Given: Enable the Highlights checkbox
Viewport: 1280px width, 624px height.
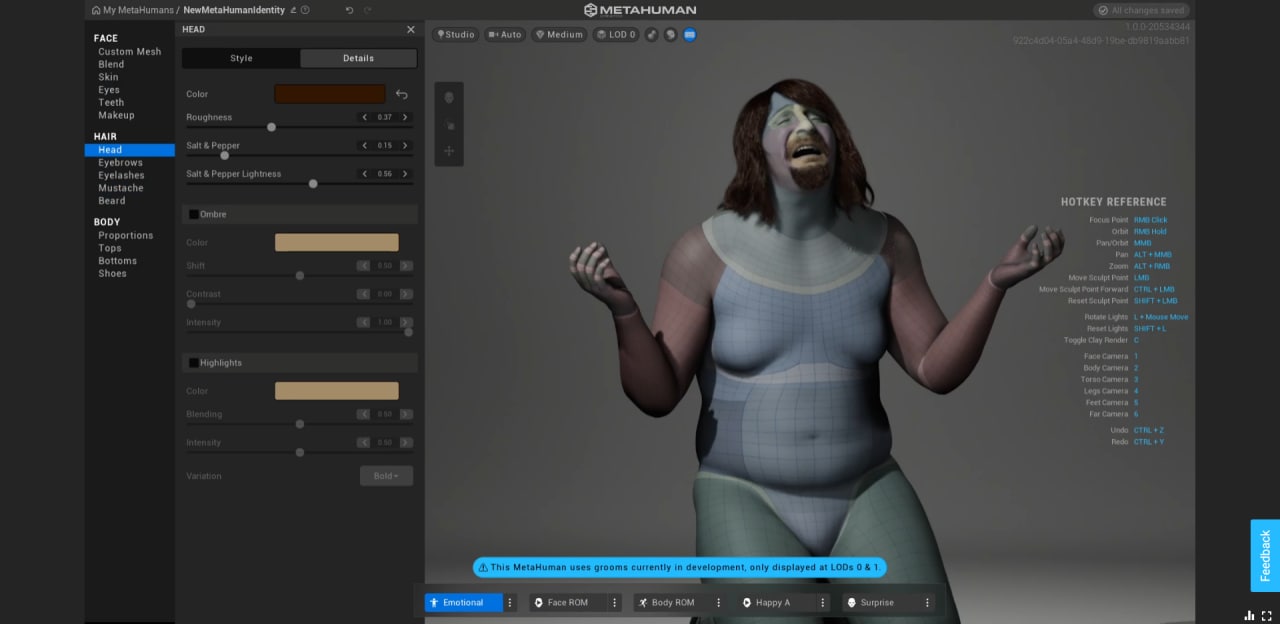Looking at the screenshot, I should [193, 362].
